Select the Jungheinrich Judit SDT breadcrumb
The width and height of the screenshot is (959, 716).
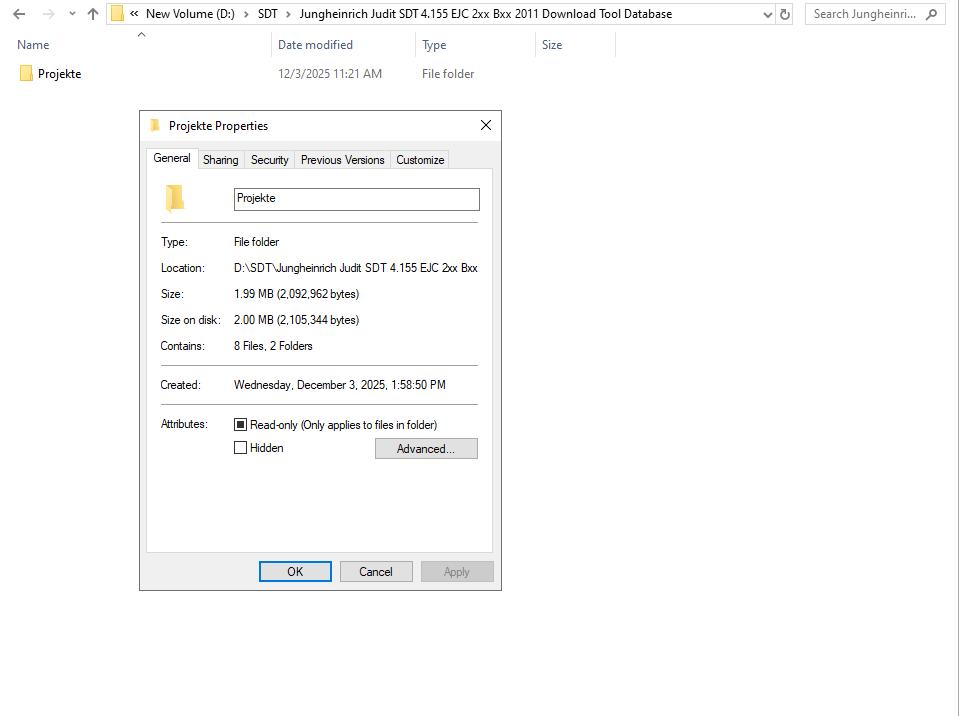(486, 13)
